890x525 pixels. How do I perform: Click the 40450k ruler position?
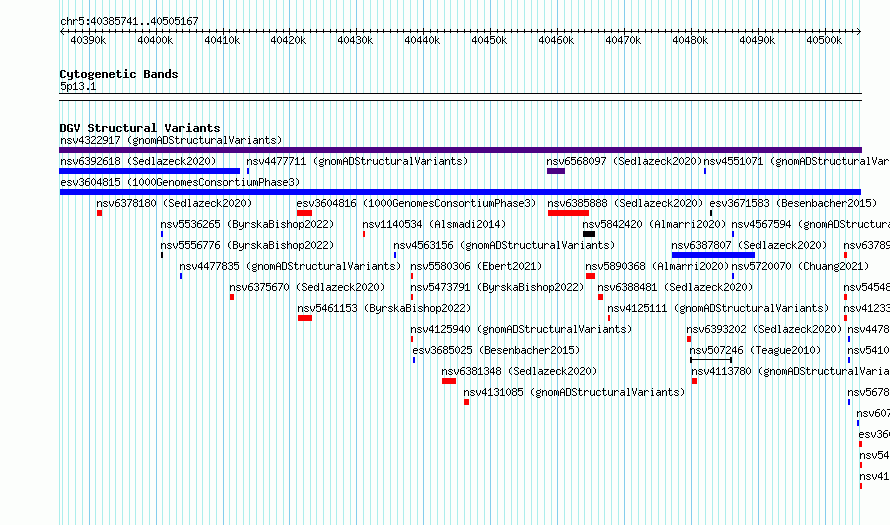coord(489,40)
